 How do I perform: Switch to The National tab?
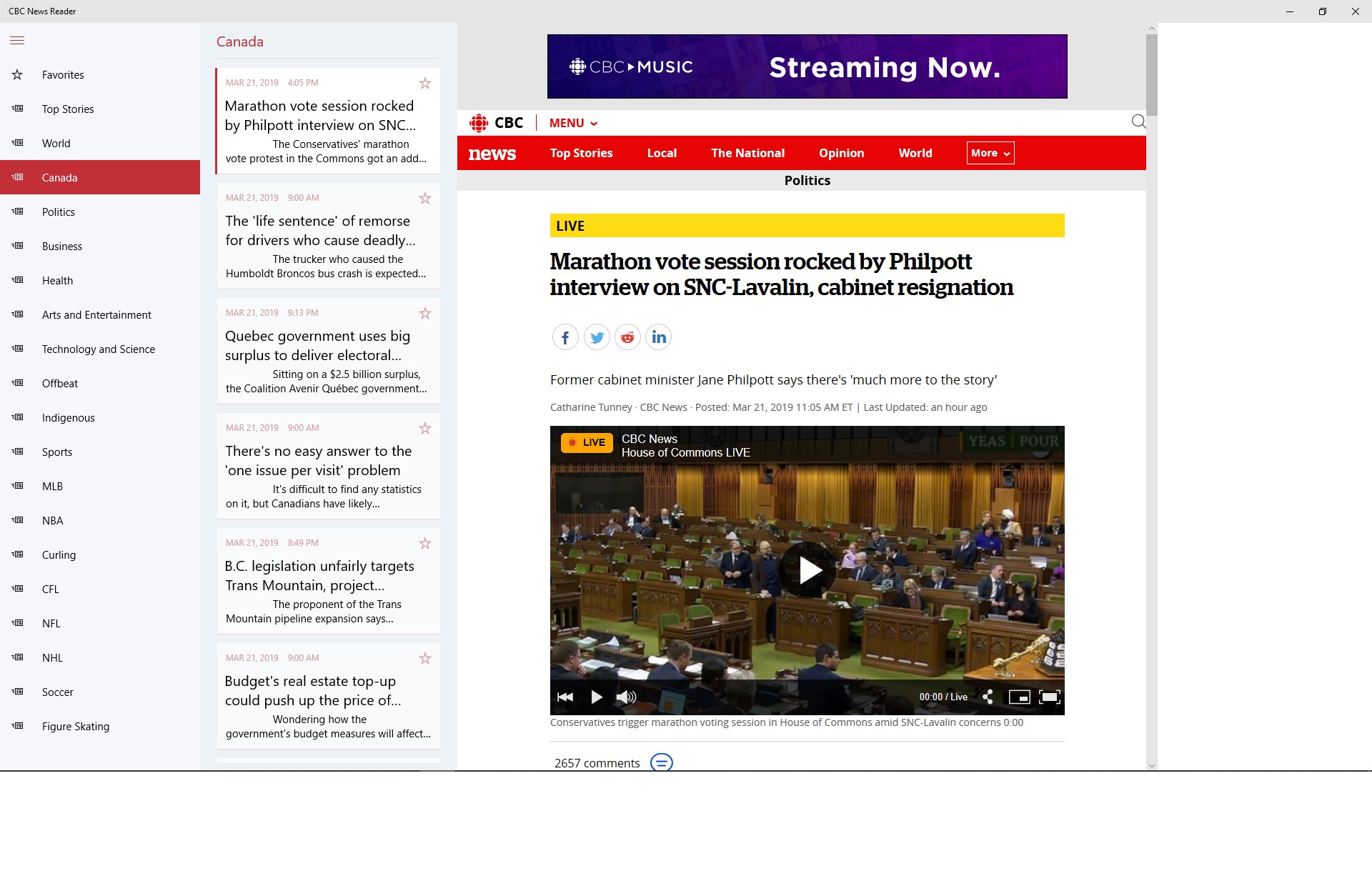coord(747,153)
